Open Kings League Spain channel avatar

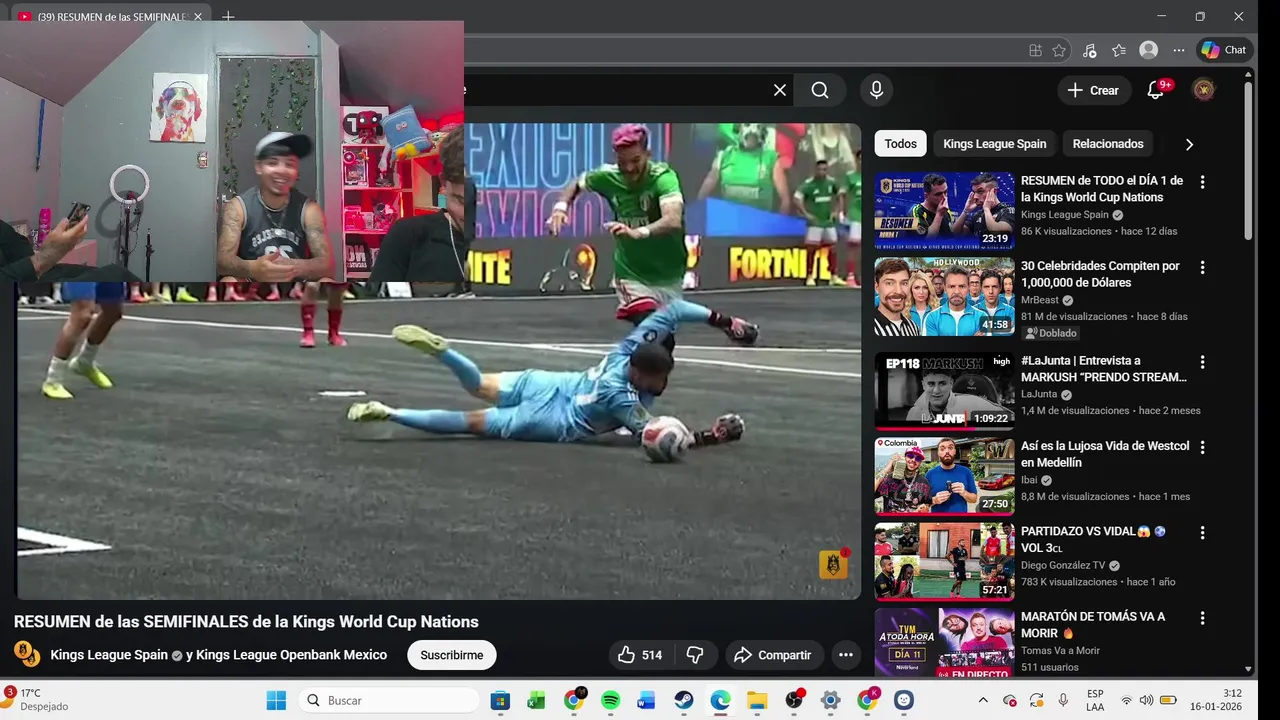point(26,655)
